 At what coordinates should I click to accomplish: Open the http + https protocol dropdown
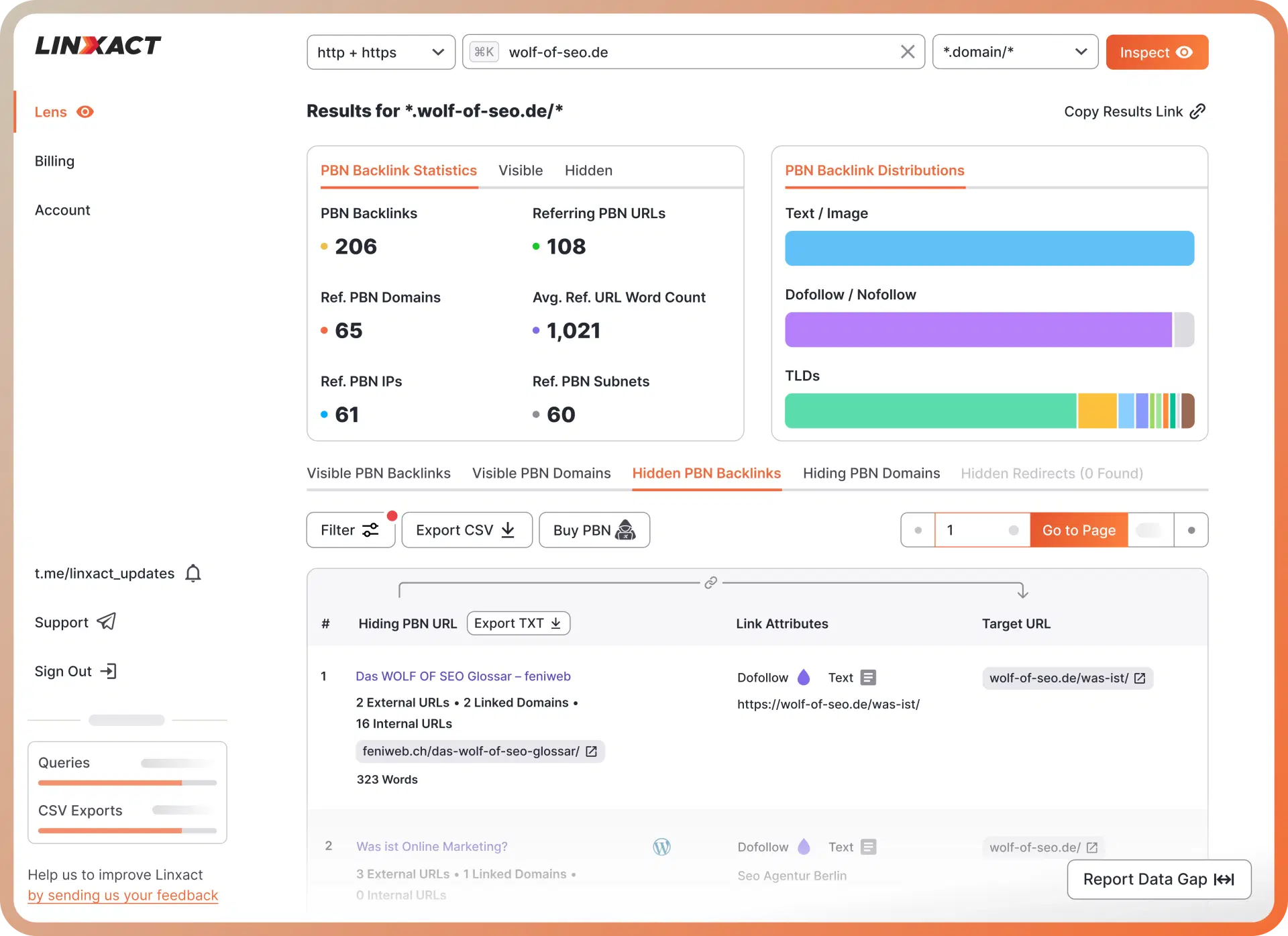pyautogui.click(x=381, y=52)
